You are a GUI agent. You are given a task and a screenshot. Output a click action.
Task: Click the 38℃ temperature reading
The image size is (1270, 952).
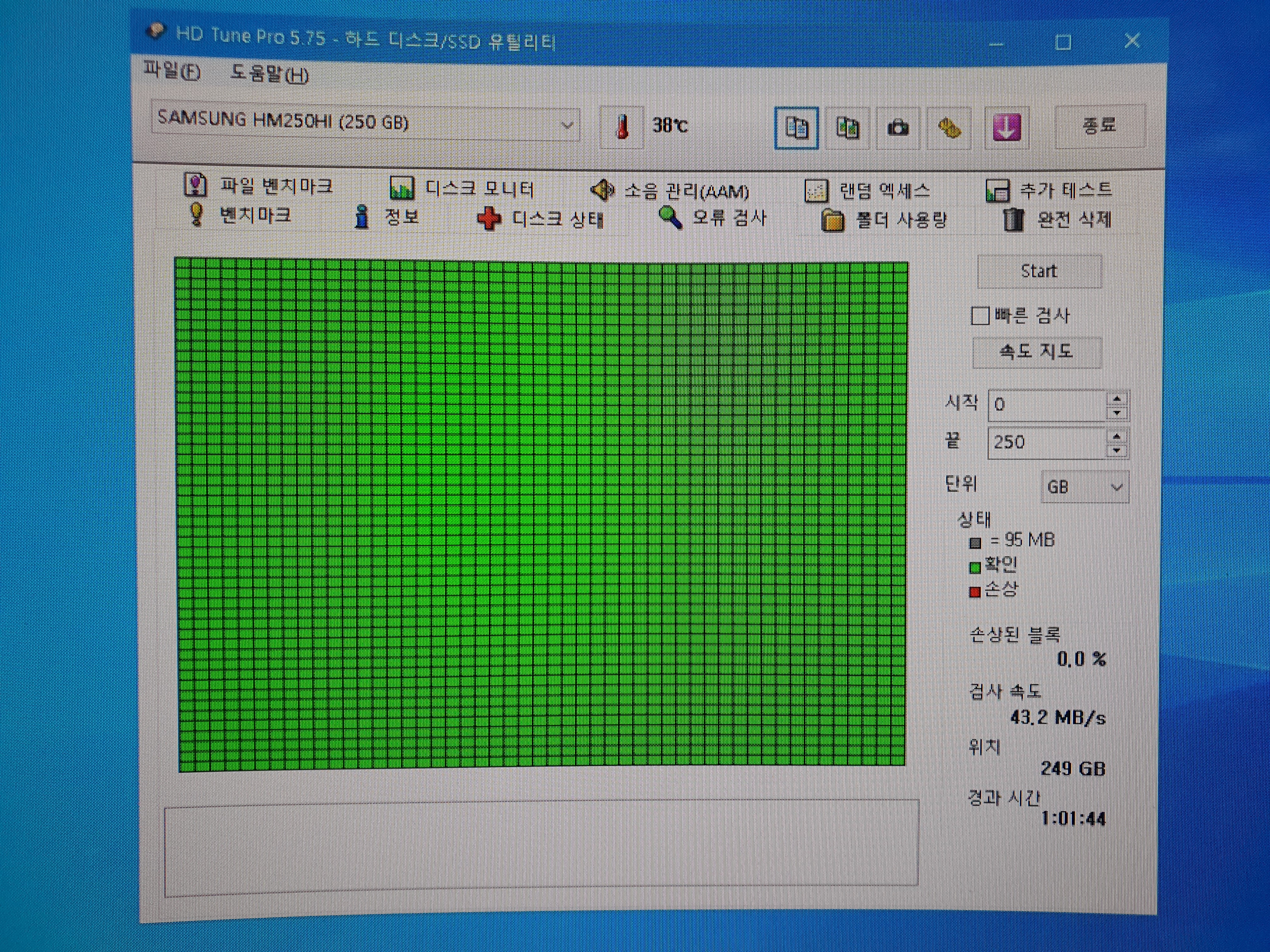pyautogui.click(x=669, y=125)
